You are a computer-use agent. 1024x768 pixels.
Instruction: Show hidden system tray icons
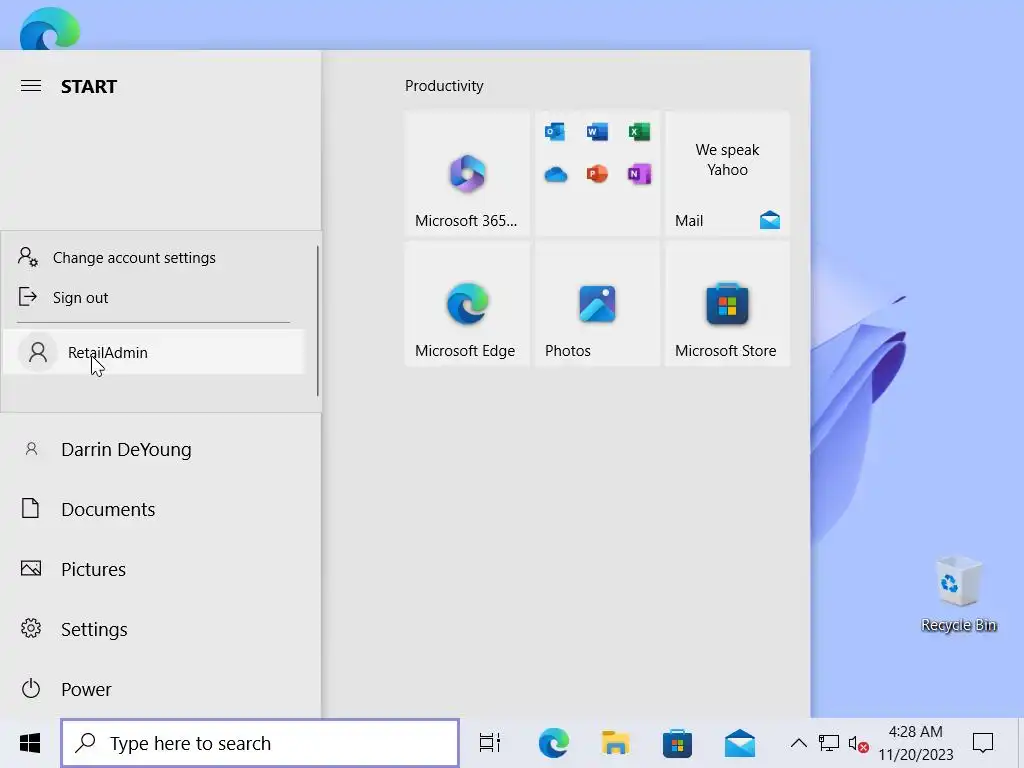[x=798, y=743]
